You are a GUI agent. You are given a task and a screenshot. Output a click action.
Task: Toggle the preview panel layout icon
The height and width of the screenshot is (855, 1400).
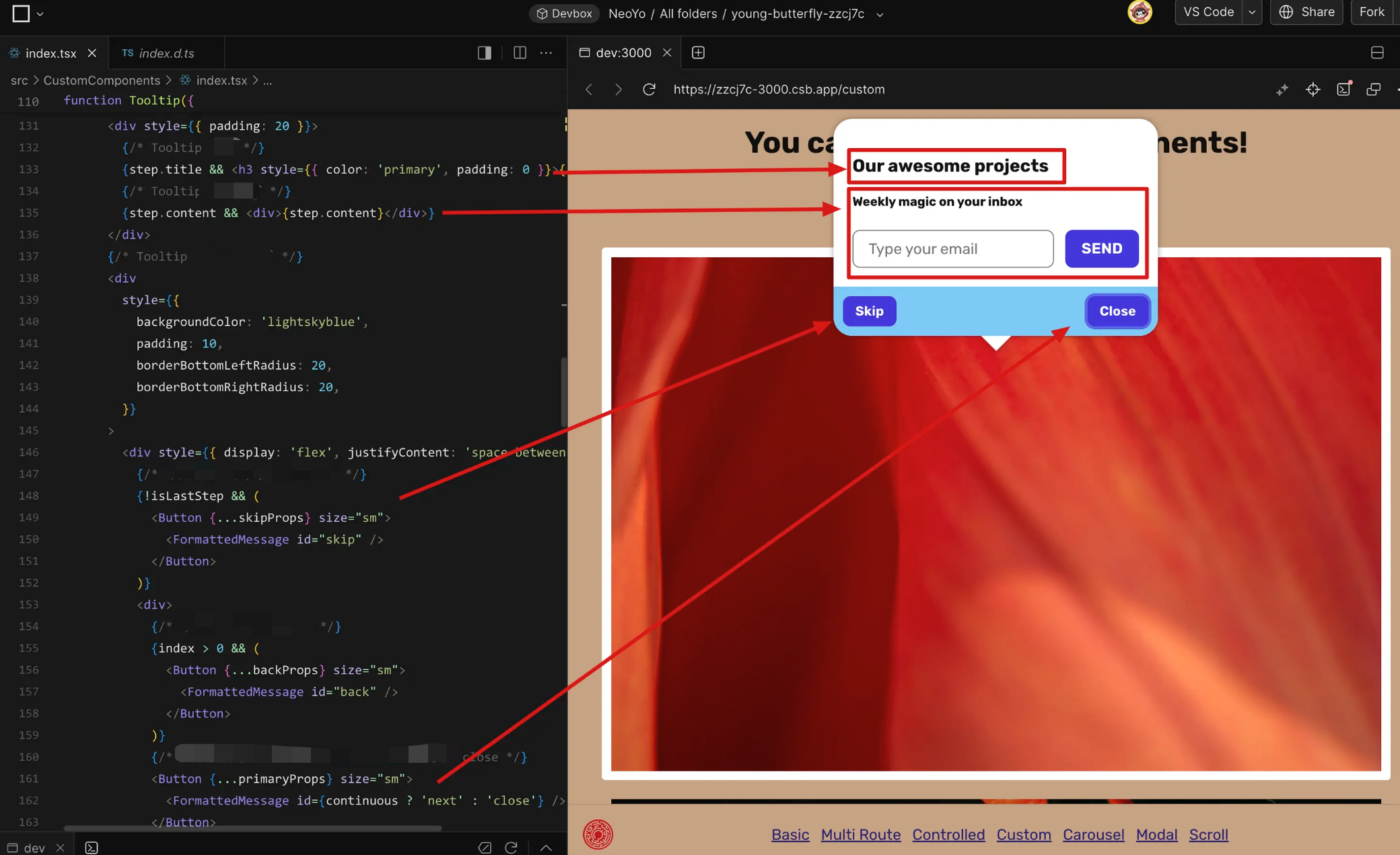pos(1377,53)
